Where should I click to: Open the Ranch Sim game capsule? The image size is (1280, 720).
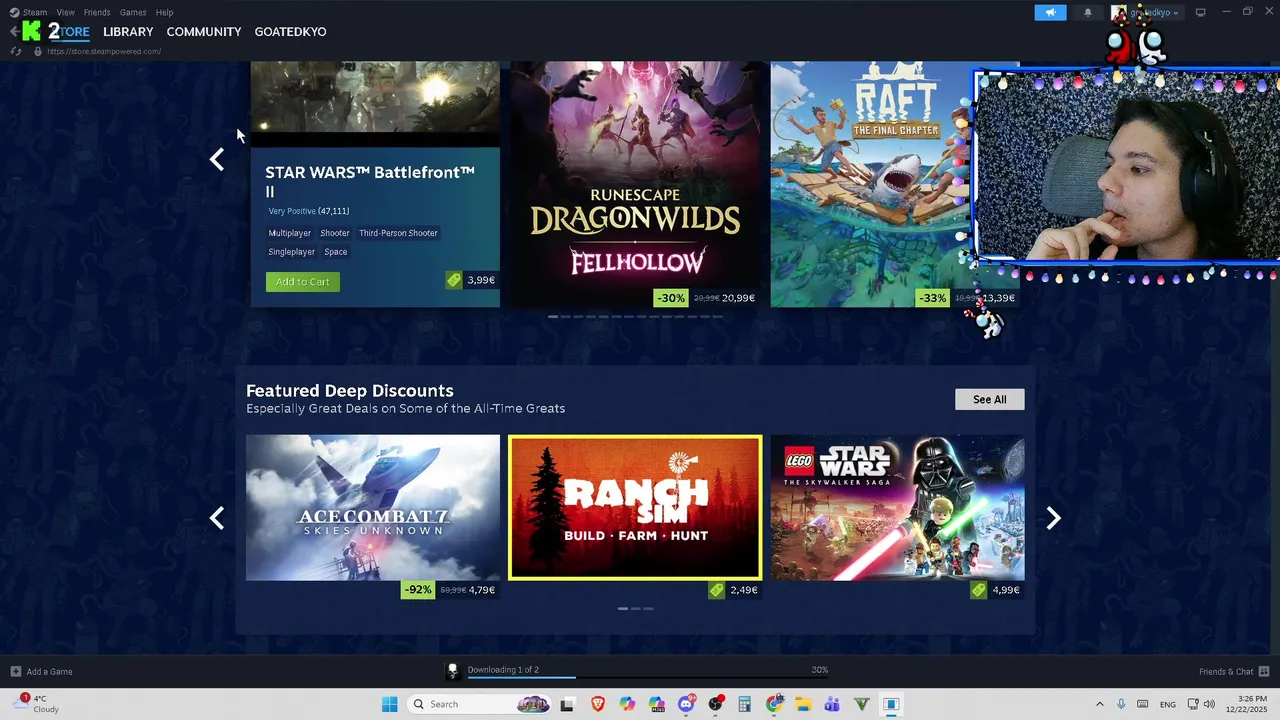click(x=635, y=507)
